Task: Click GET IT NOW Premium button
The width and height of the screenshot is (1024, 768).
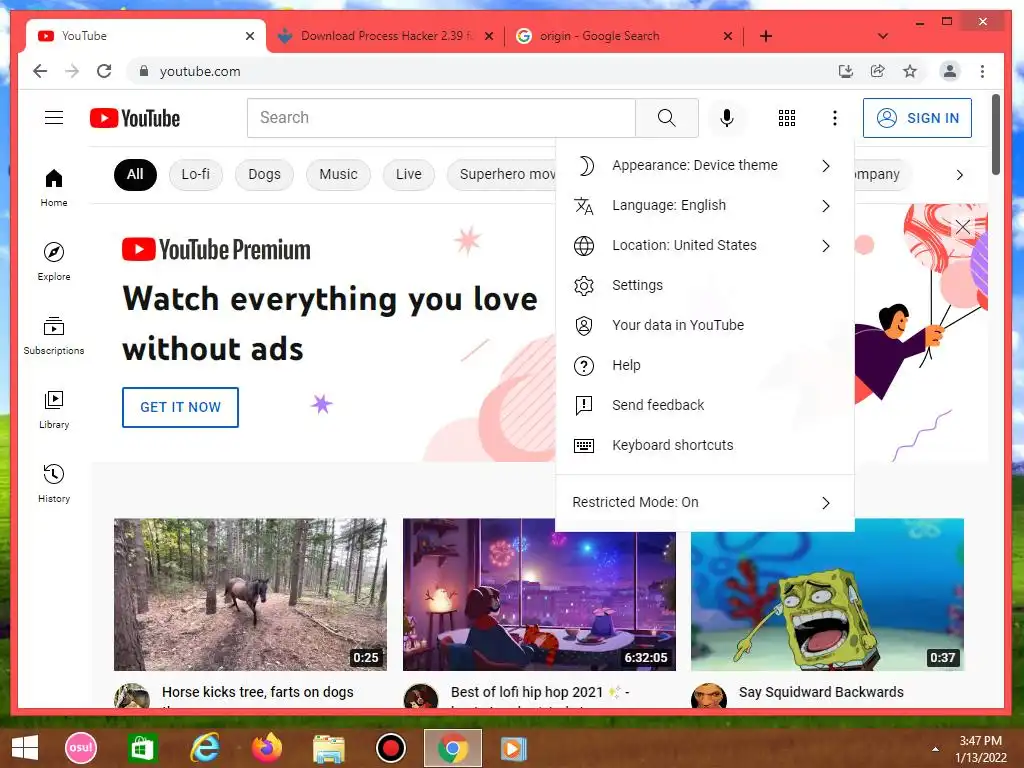Action: click(x=180, y=407)
